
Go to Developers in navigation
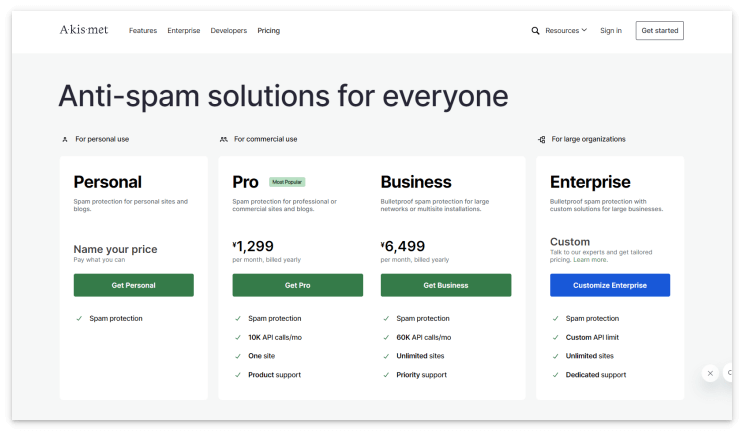click(x=229, y=30)
